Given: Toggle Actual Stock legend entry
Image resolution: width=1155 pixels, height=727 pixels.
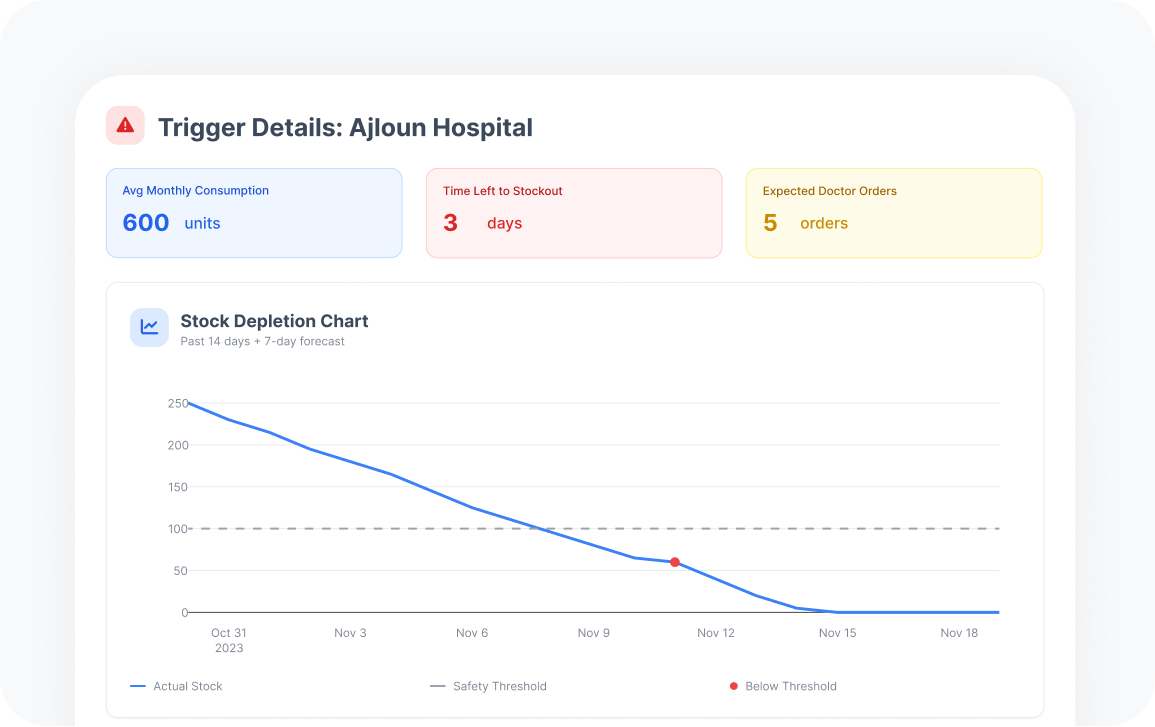Looking at the screenshot, I should [x=177, y=686].
